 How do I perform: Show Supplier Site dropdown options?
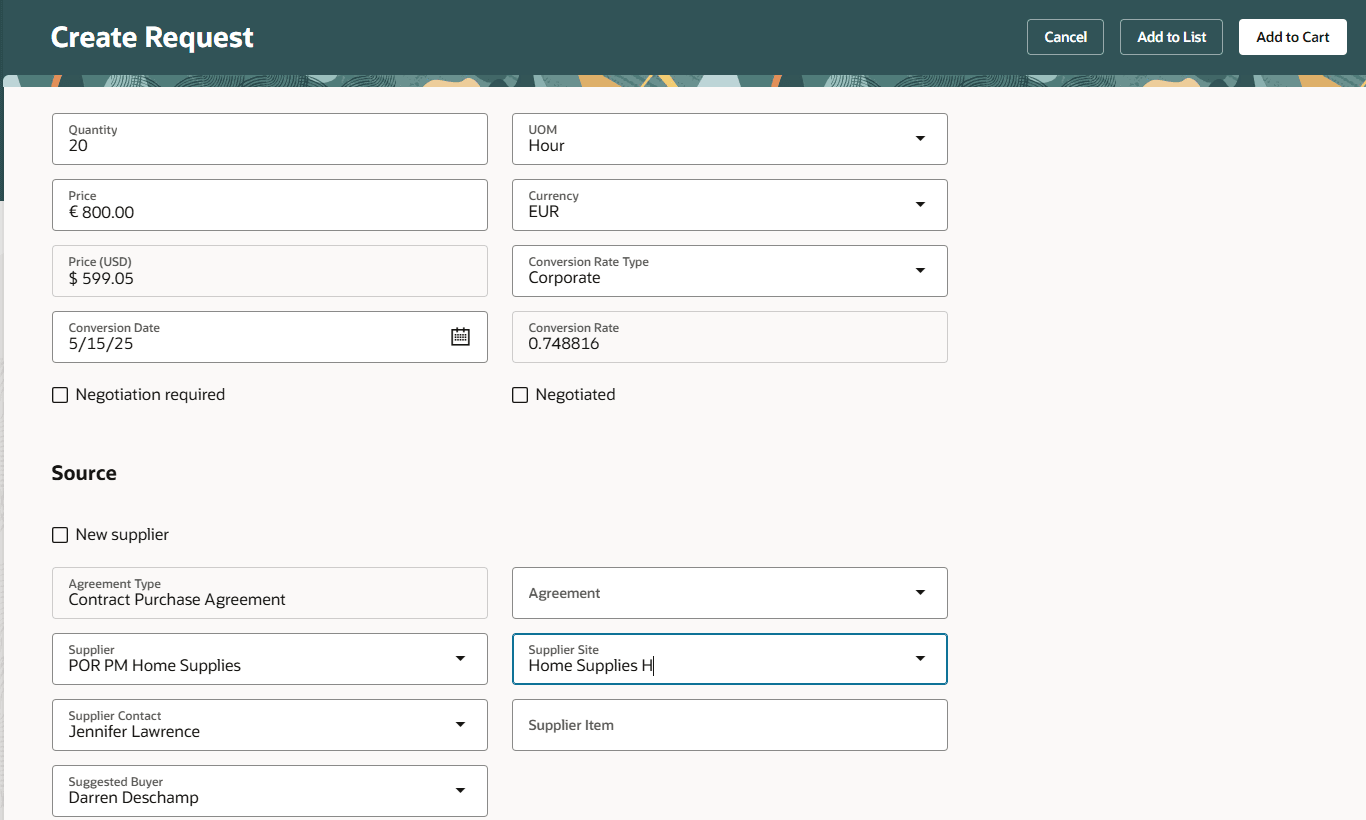[920, 659]
